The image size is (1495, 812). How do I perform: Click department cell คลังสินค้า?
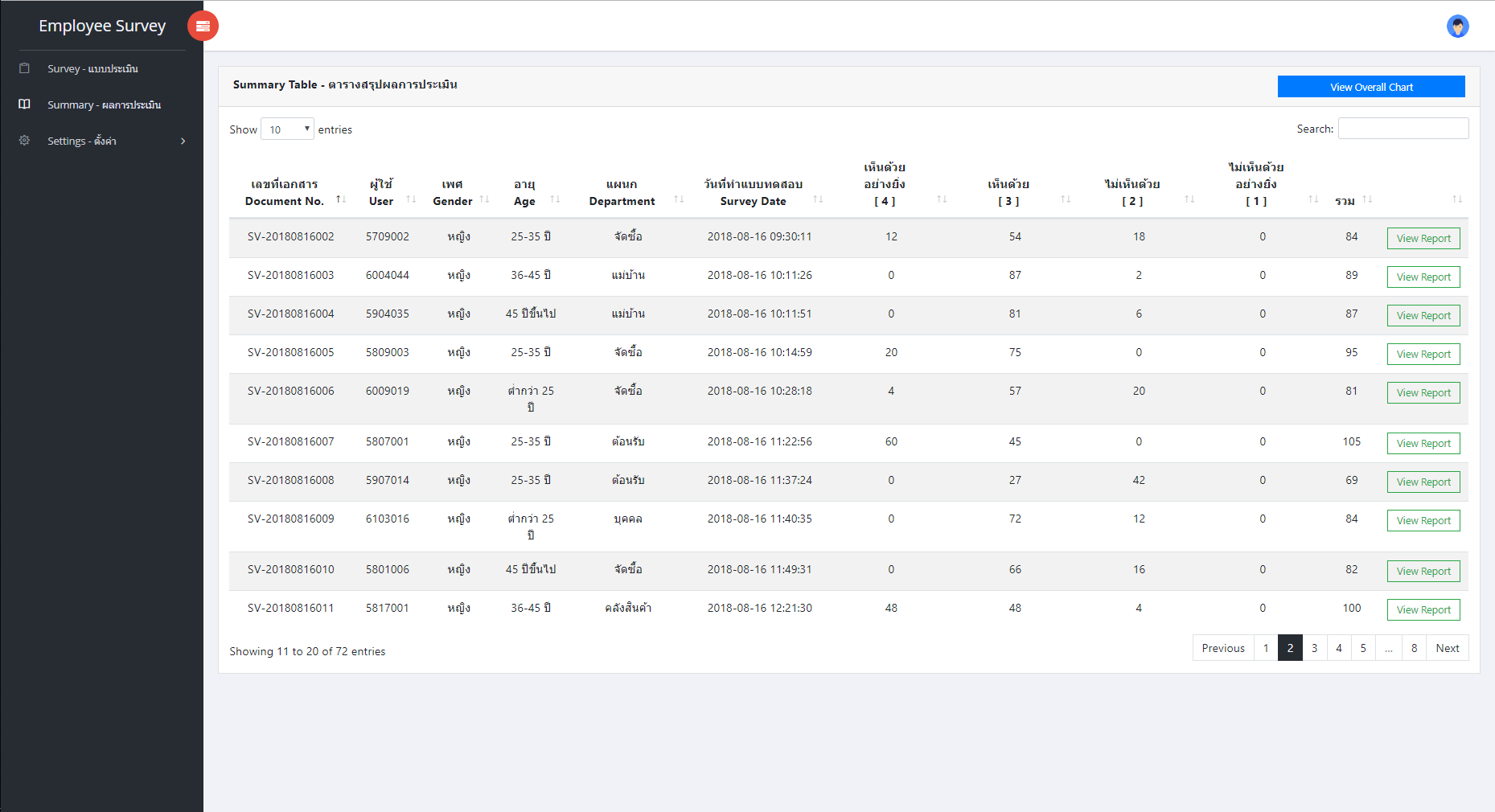[628, 608]
